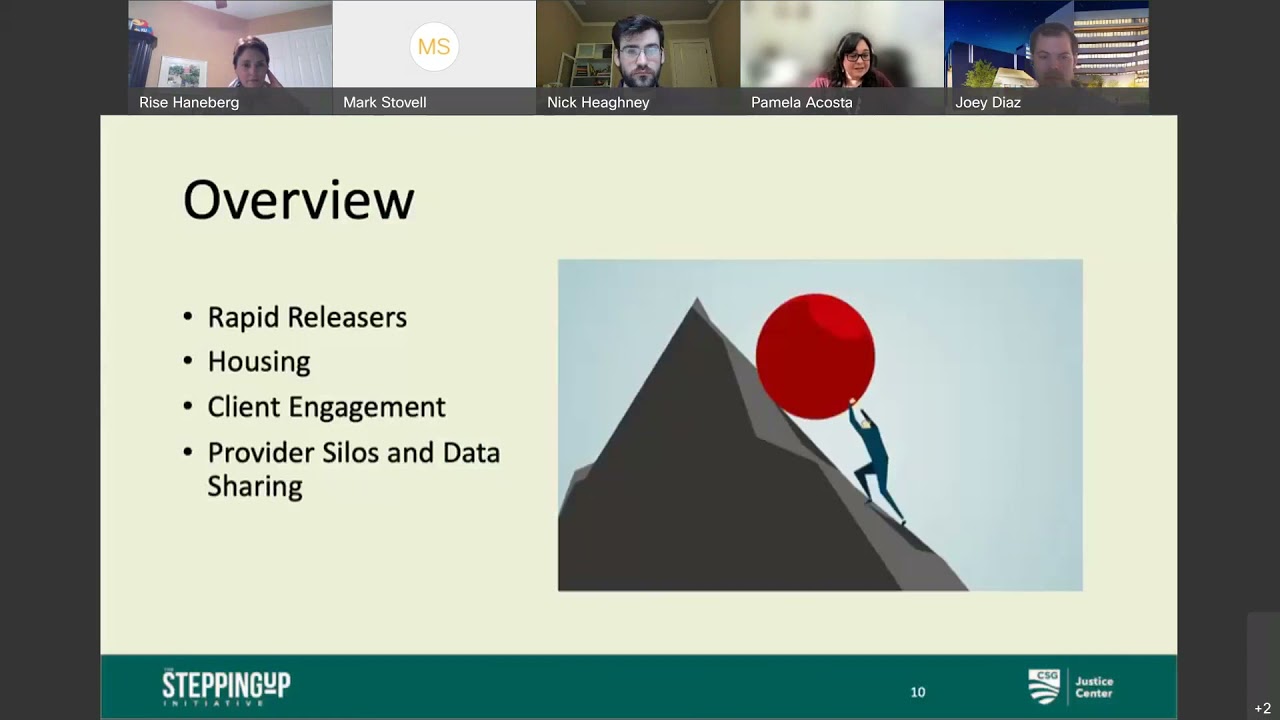Select Mark Stovell's participant tile

pos(434,57)
